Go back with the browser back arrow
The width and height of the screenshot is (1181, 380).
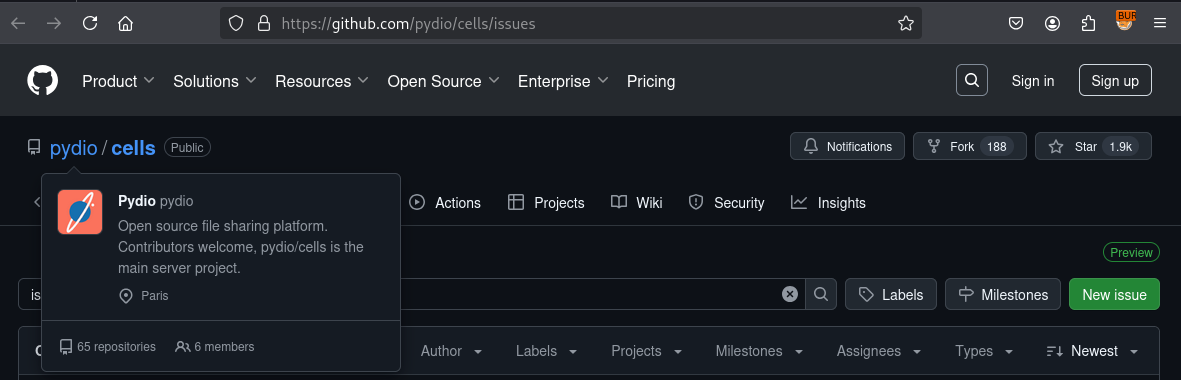[18, 23]
